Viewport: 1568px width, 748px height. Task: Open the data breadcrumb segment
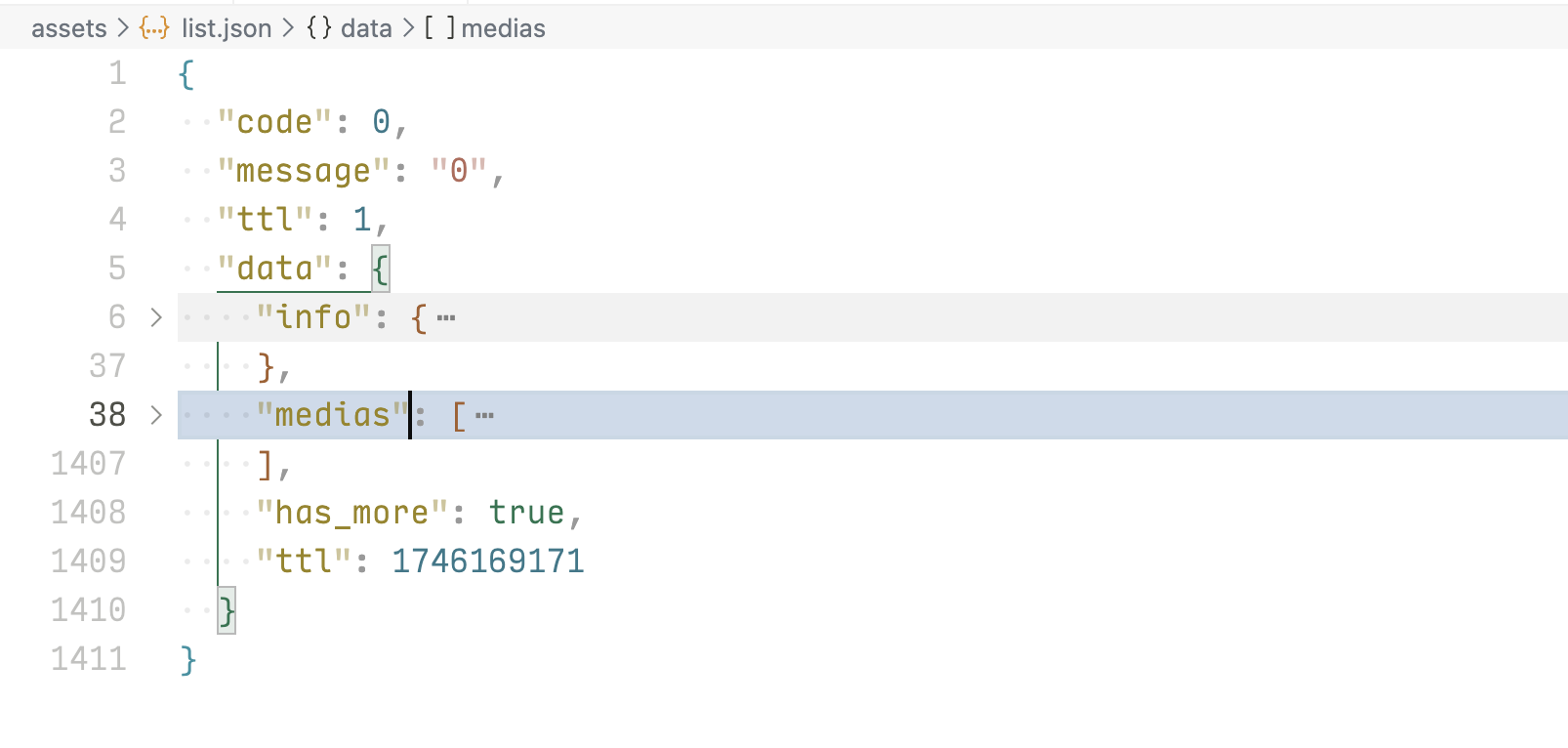pyautogui.click(x=366, y=28)
